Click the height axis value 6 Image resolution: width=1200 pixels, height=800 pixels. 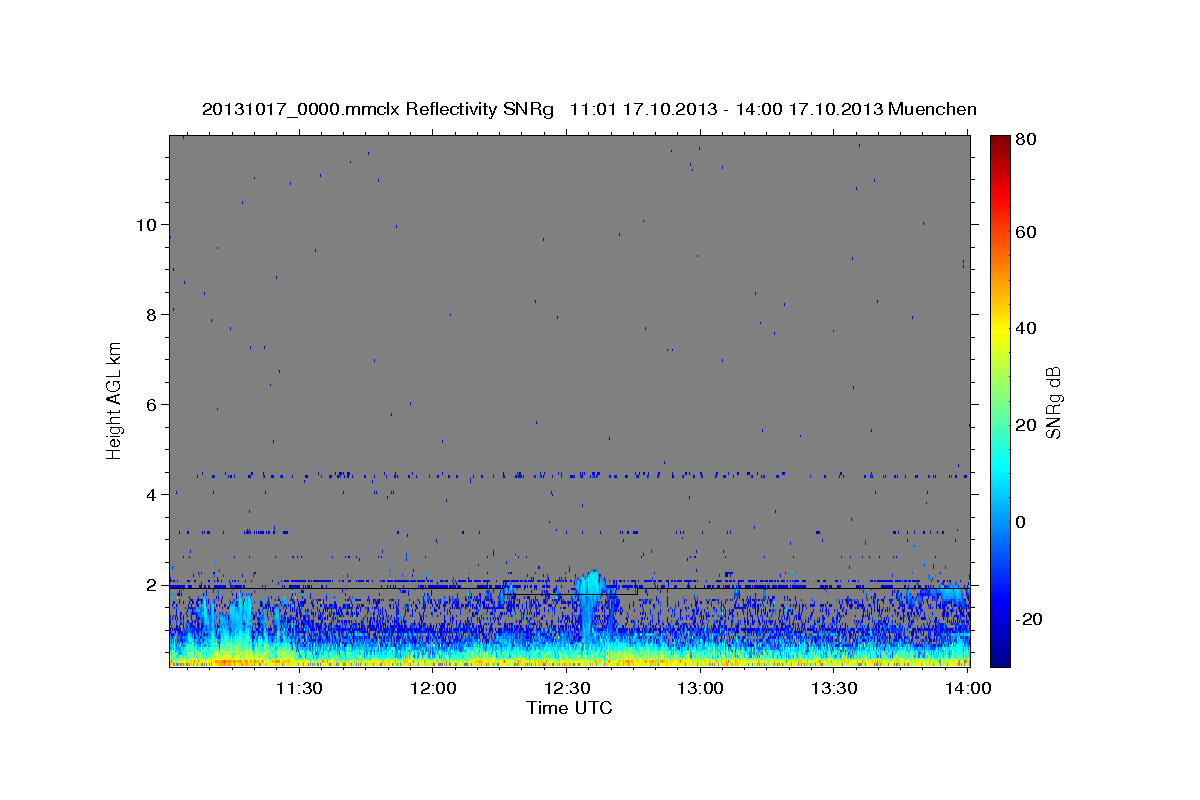coord(150,404)
